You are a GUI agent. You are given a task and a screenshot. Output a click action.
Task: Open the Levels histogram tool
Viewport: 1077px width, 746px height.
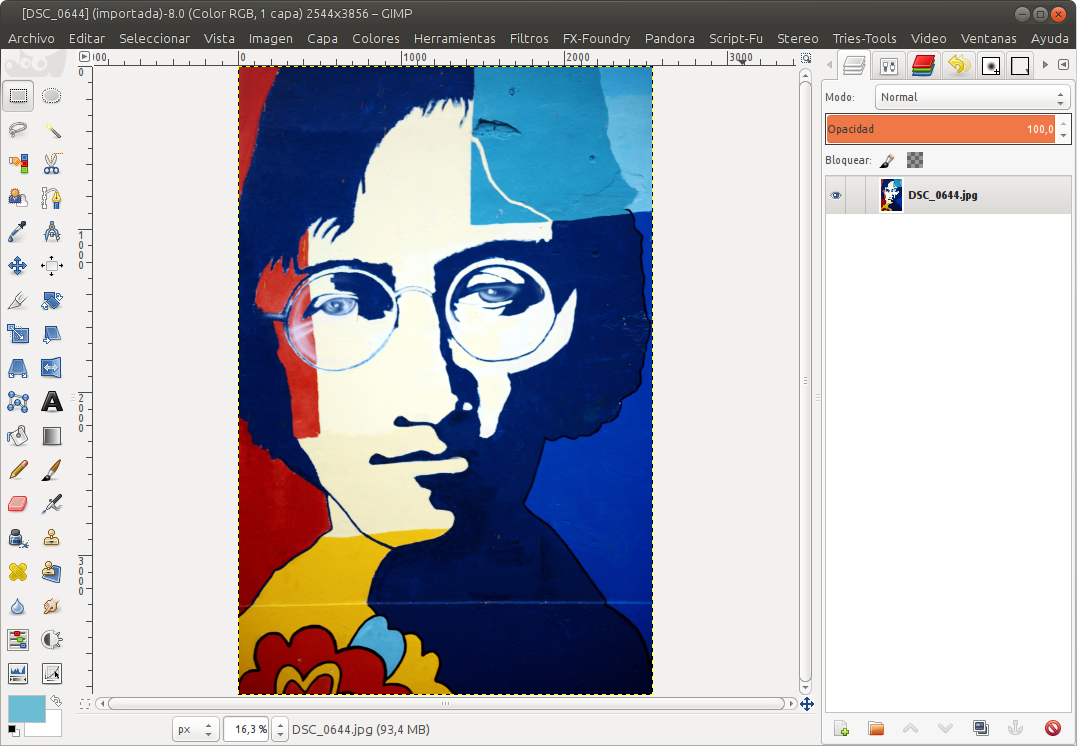pyautogui.click(x=18, y=674)
